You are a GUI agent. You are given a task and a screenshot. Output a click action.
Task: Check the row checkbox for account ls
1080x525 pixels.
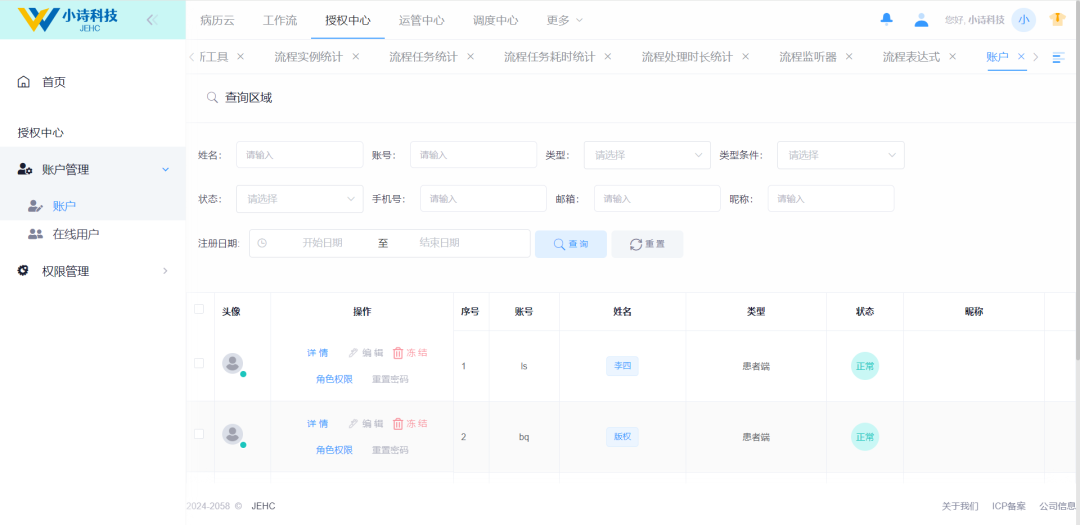click(199, 363)
